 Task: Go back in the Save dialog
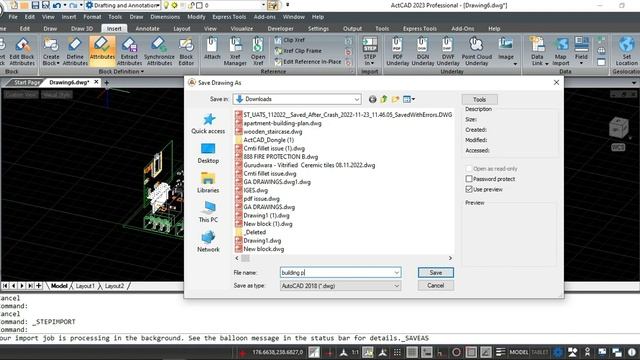(372, 99)
